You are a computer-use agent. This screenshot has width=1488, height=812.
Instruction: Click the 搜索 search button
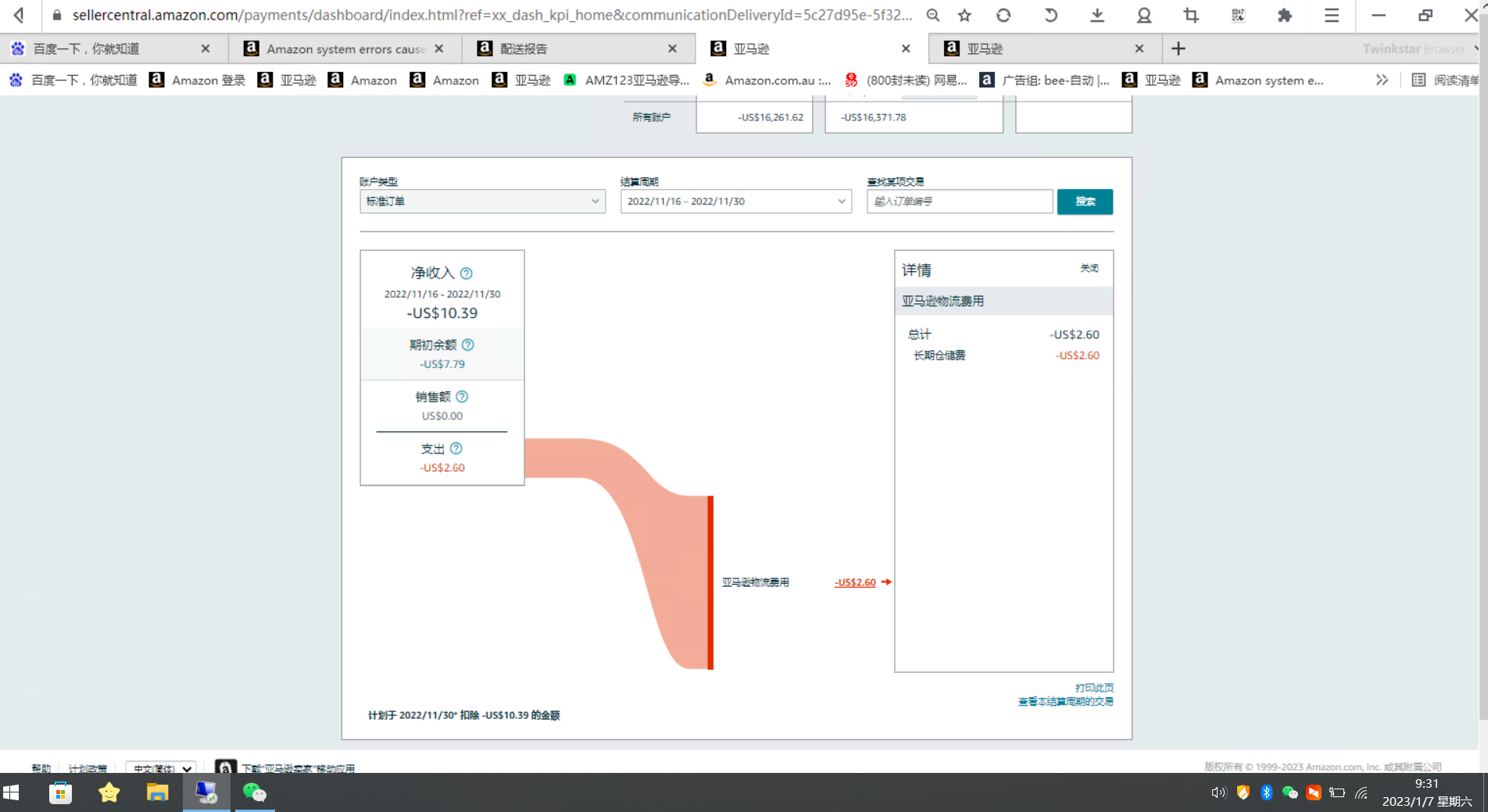1085,202
